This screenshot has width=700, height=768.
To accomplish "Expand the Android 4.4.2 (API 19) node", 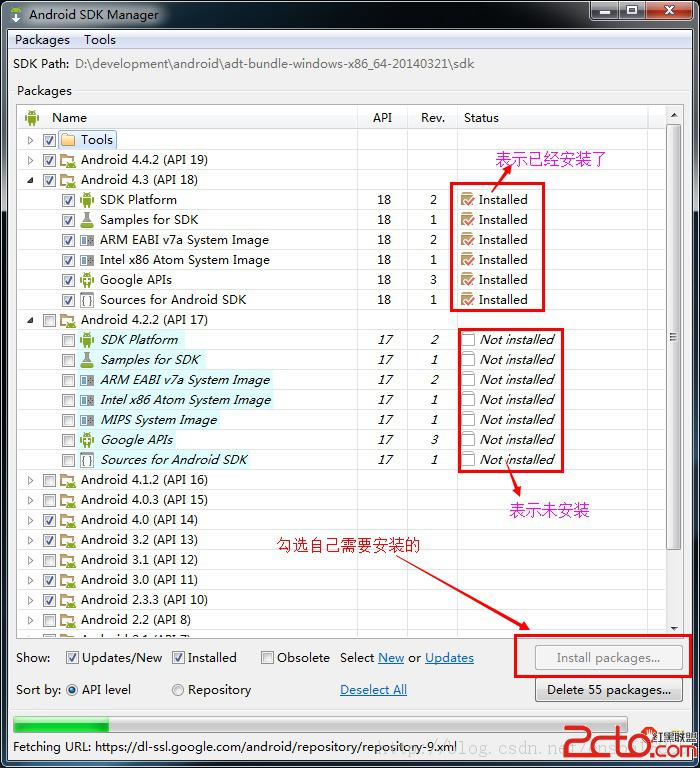I will (30, 160).
